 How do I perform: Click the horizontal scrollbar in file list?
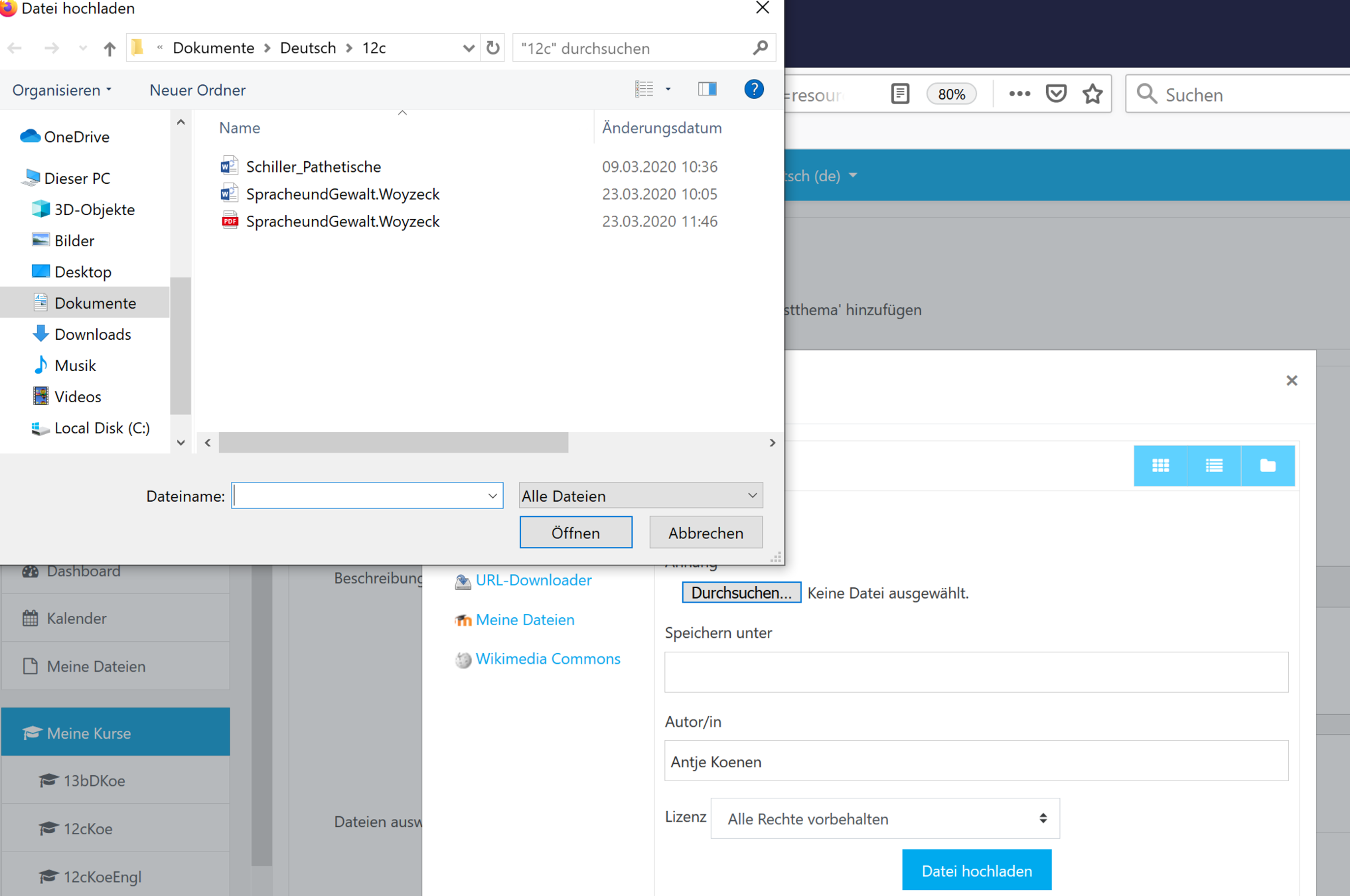393,443
